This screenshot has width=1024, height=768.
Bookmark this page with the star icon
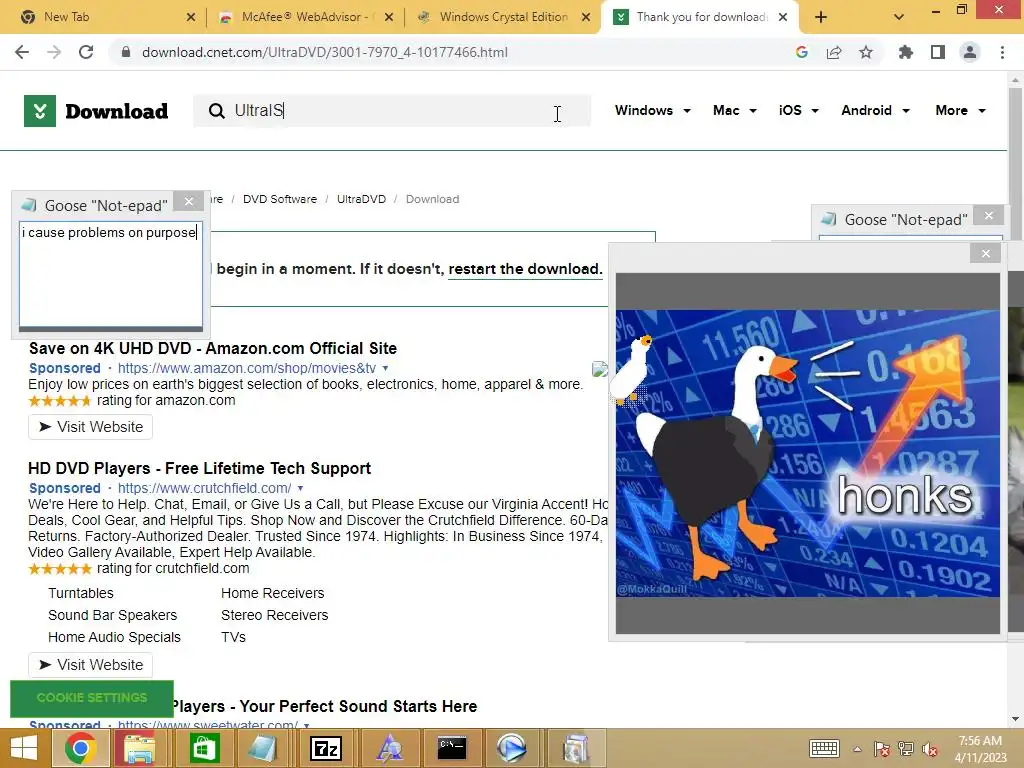click(866, 52)
